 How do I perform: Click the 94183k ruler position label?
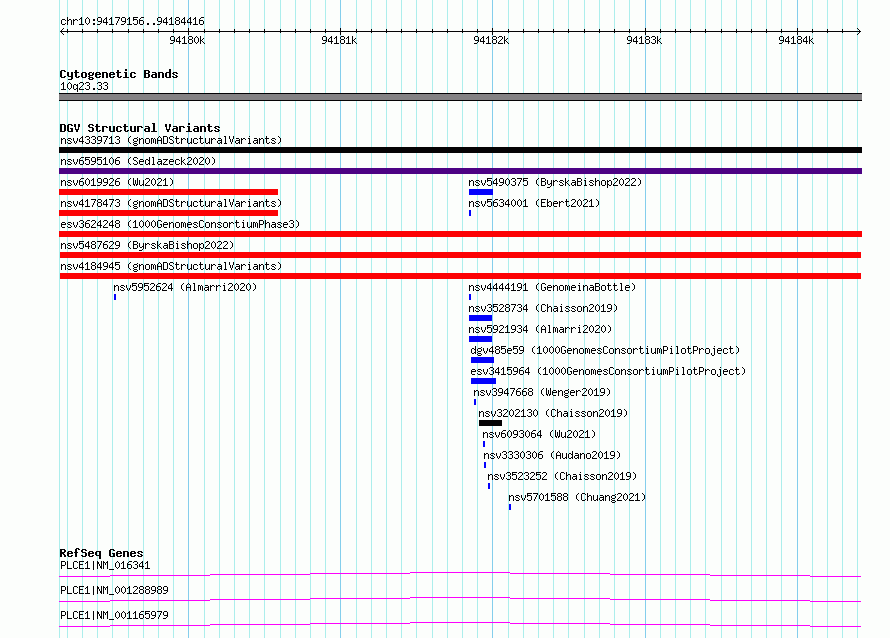644,40
